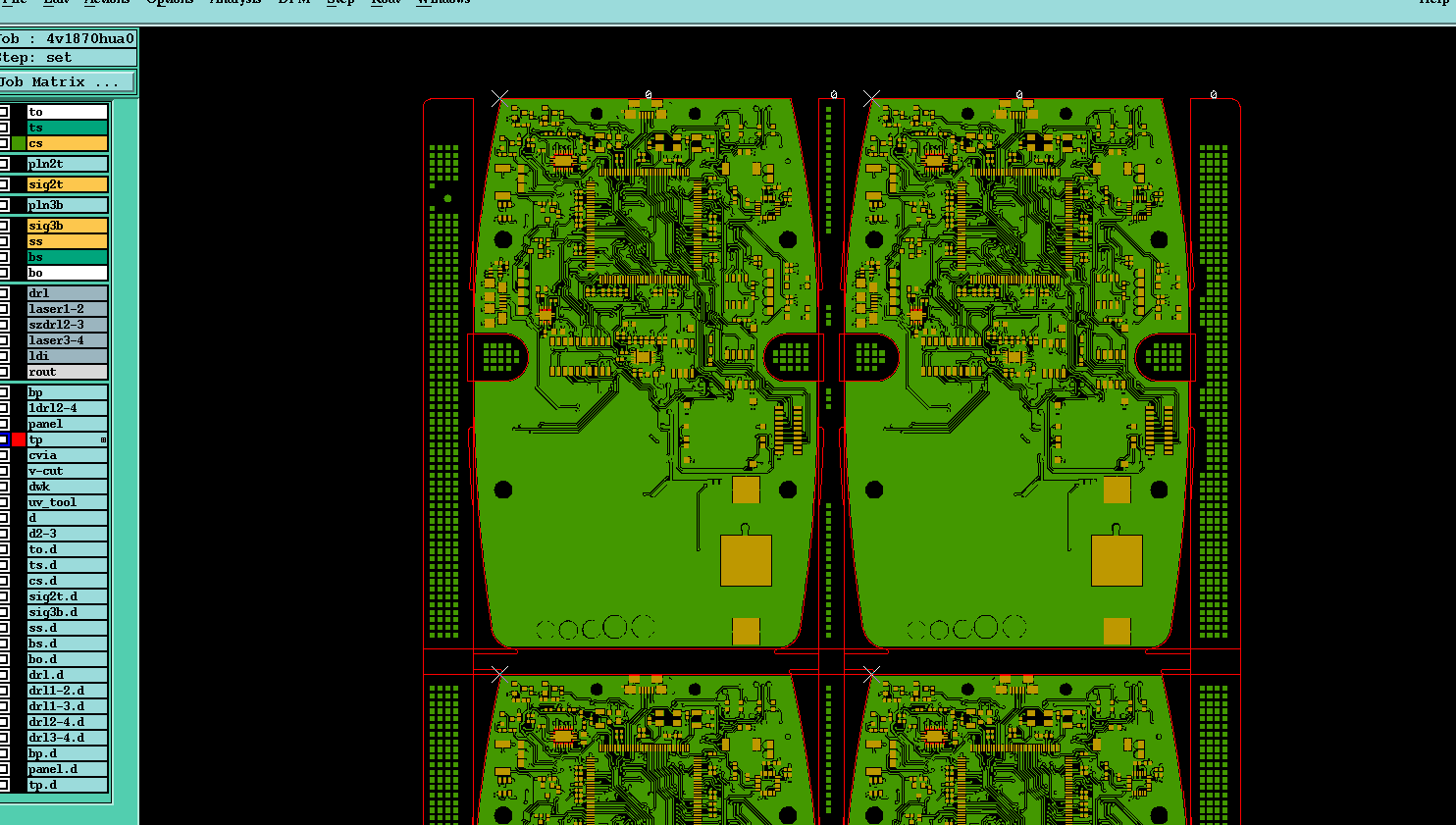Toggle the checkbox for the ts layer
Image resolution: width=1456 pixels, height=825 pixels.
point(4,128)
